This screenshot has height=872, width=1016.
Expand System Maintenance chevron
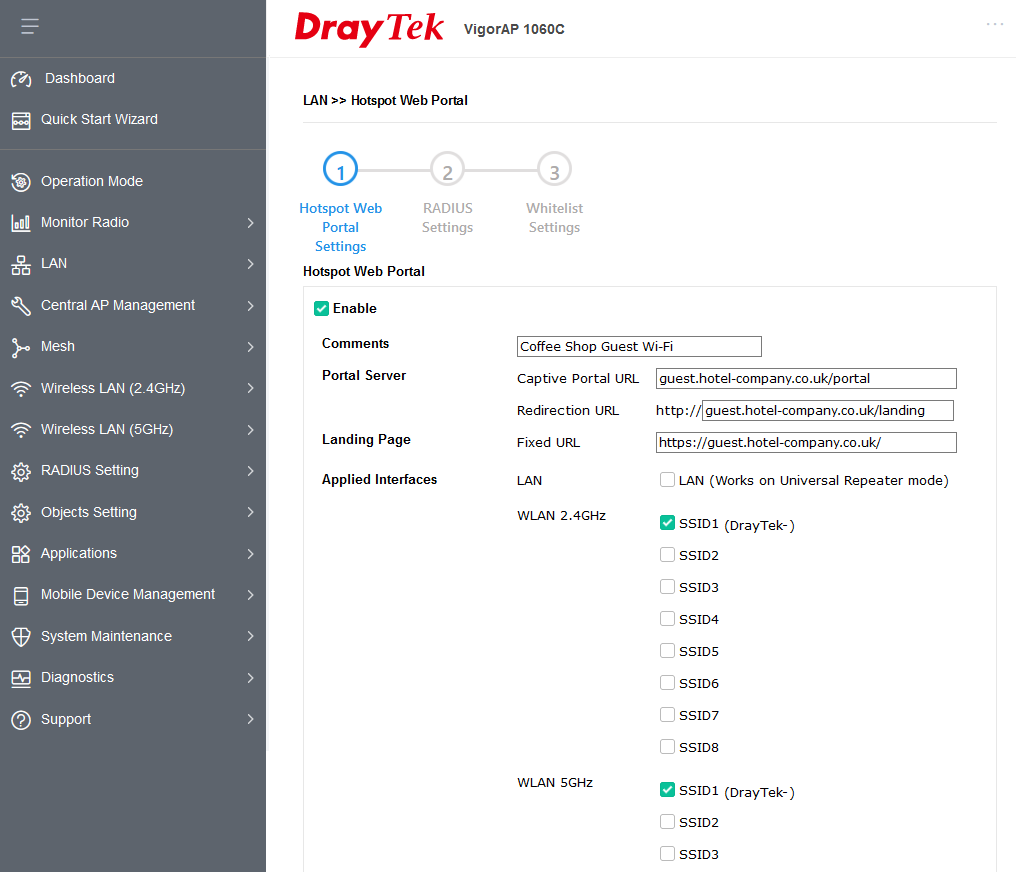(250, 636)
